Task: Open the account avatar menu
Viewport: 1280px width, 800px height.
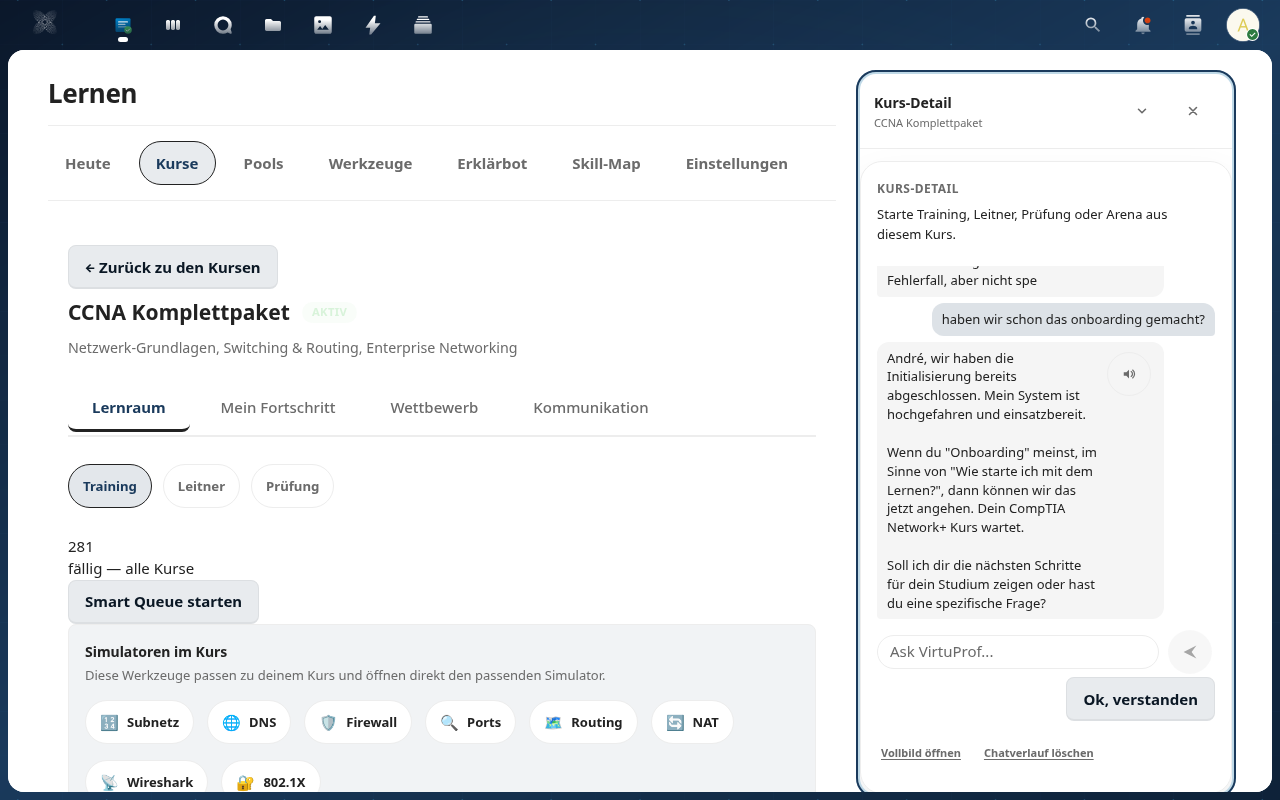Action: tap(1241, 24)
